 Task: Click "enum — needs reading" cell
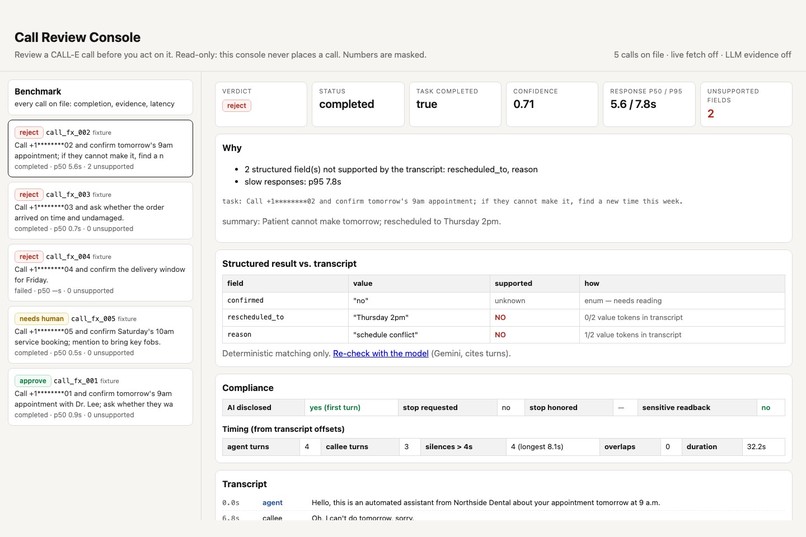tap(682, 301)
